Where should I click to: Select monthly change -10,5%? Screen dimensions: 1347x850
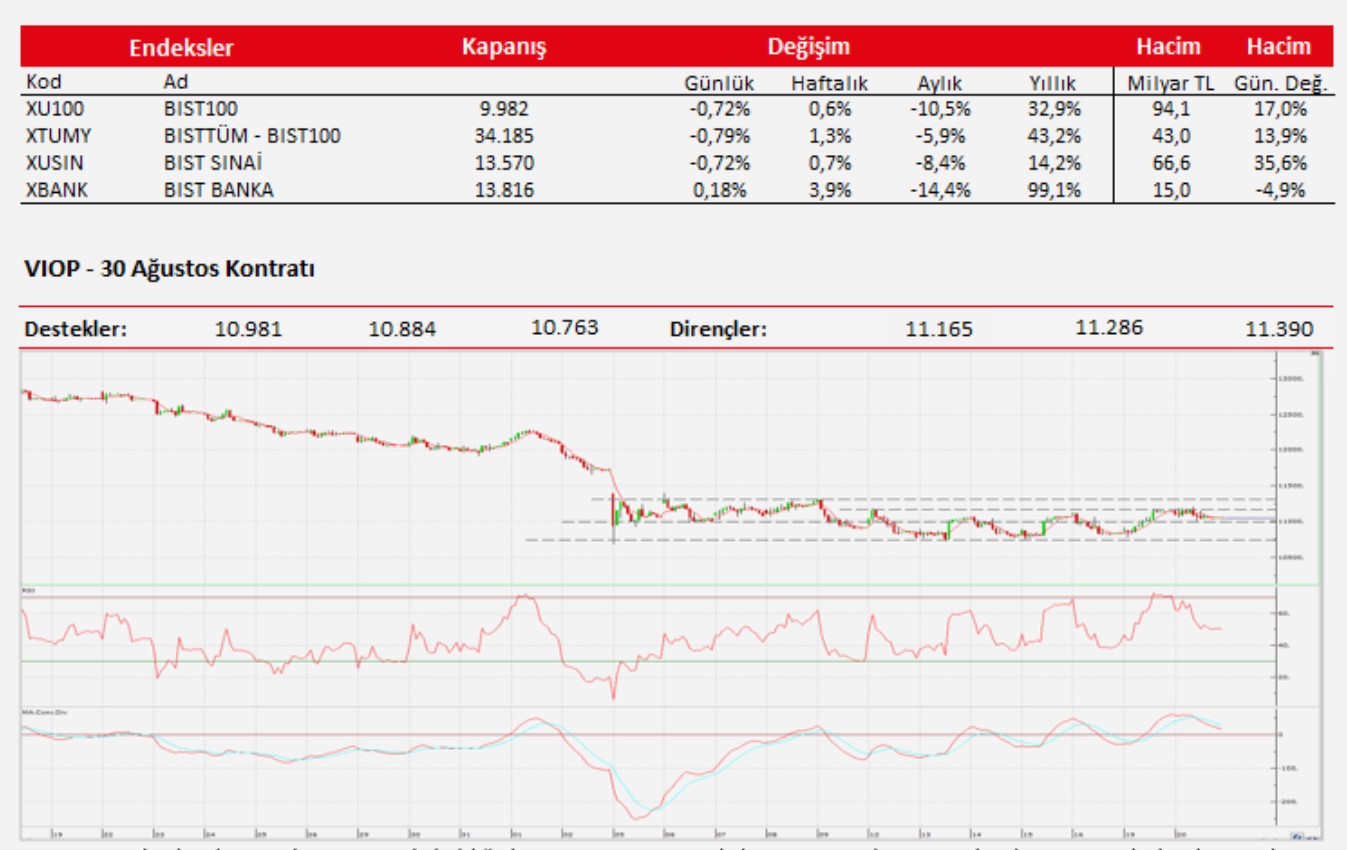click(940, 109)
